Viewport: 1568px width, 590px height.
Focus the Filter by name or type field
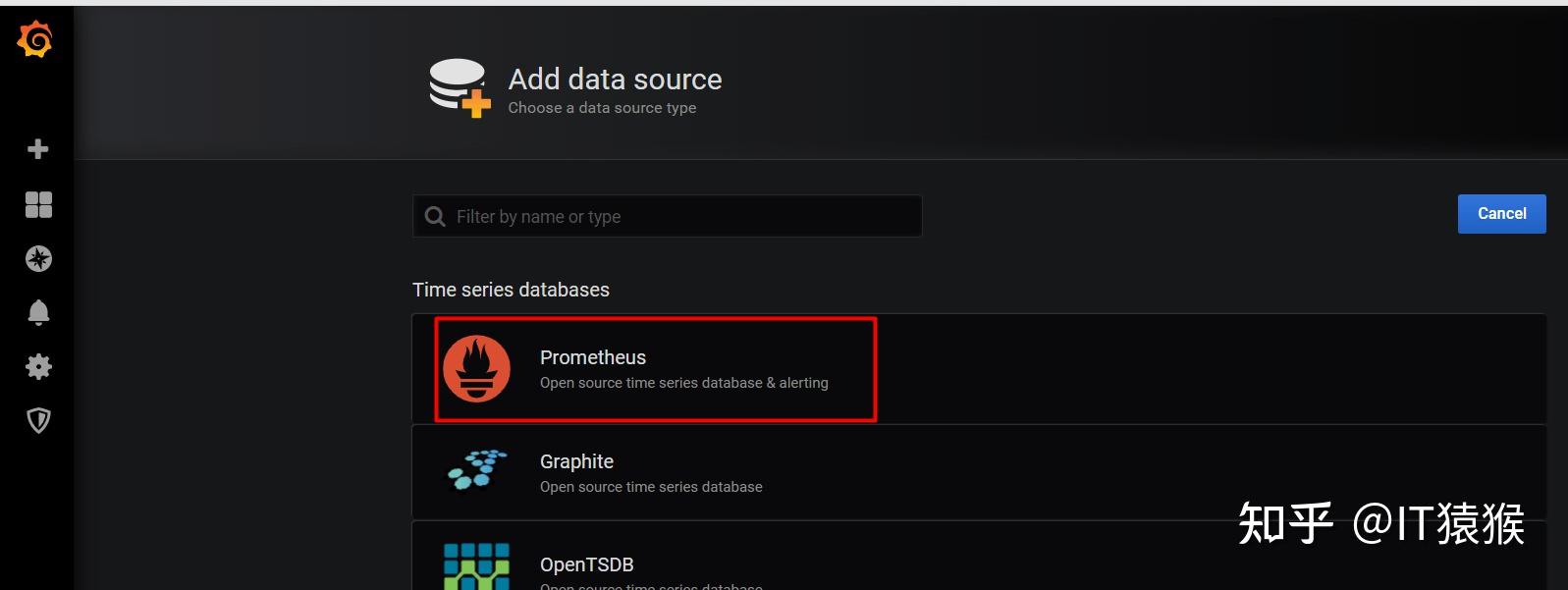coord(667,216)
